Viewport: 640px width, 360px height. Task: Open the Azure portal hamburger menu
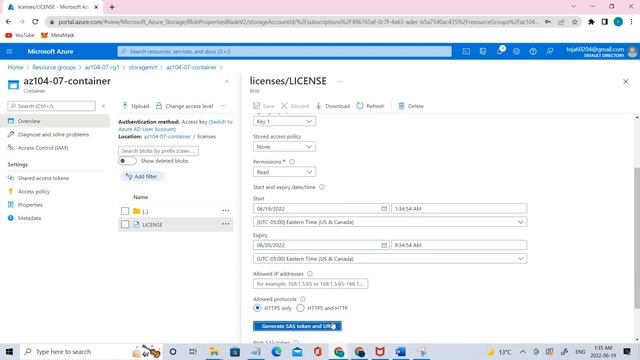(9, 51)
